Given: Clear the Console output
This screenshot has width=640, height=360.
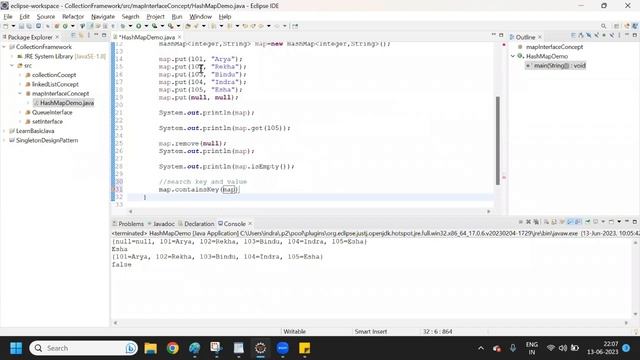Looking at the screenshot, I should tap(547, 222).
